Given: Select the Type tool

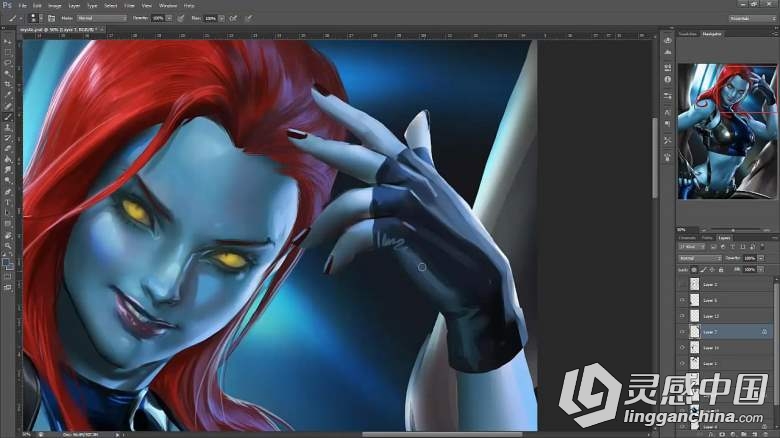Looking at the screenshot, I should pyautogui.click(x=7, y=203).
